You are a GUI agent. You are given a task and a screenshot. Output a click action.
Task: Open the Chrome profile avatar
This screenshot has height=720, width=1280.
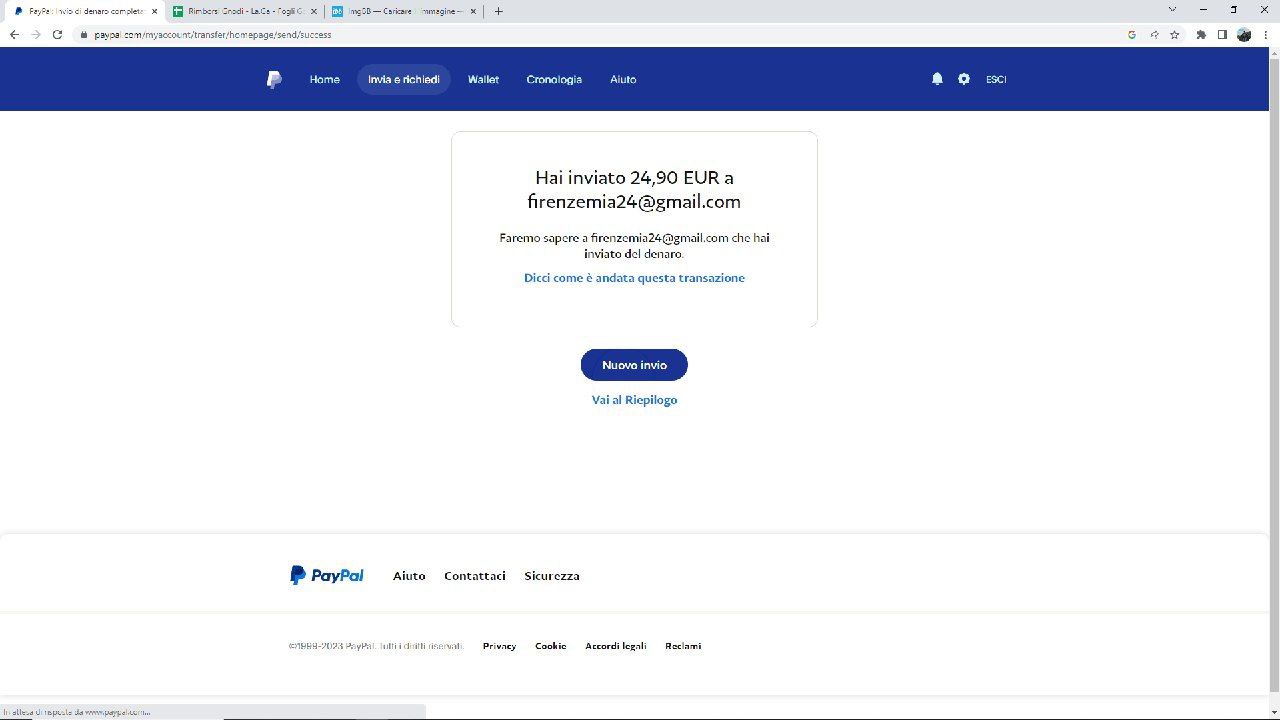[1244, 34]
